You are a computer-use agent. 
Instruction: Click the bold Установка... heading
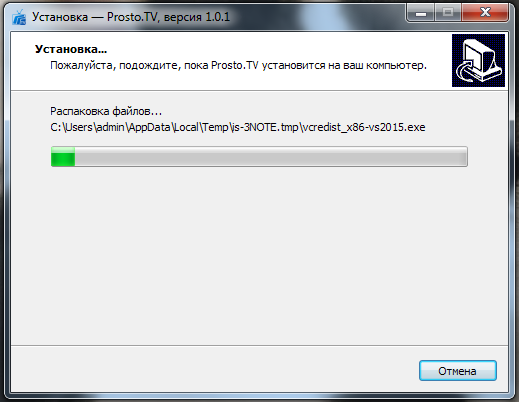pyautogui.click(x=71, y=49)
